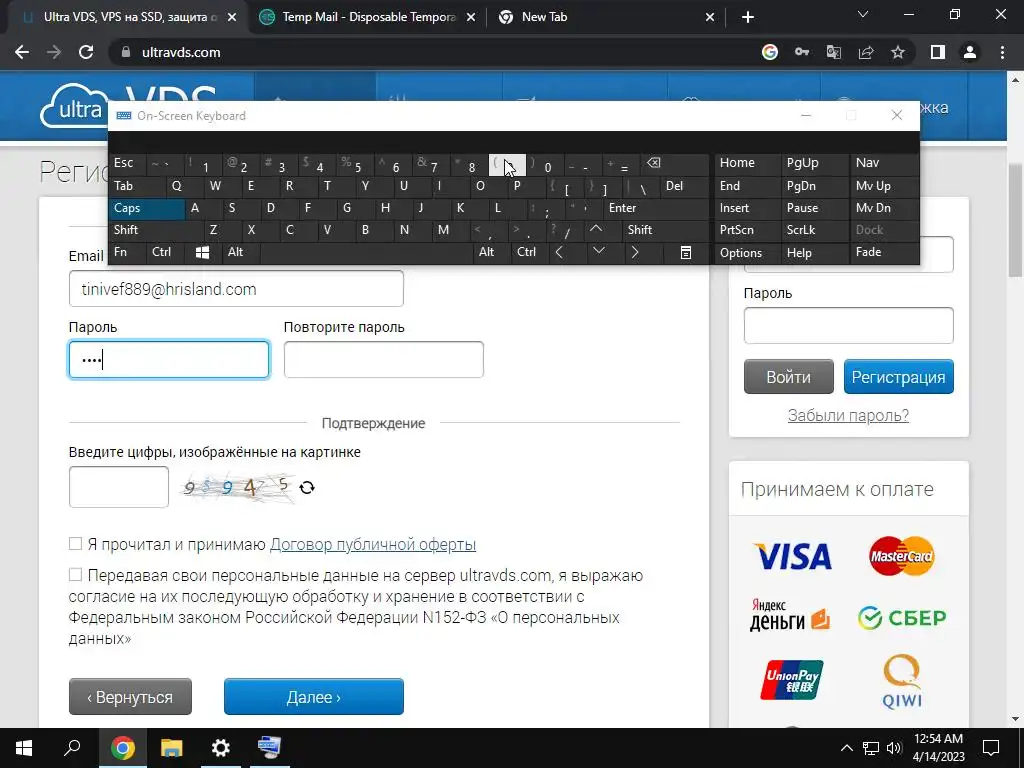
Task: Click the ultravds.com address bar
Action: pos(431,52)
